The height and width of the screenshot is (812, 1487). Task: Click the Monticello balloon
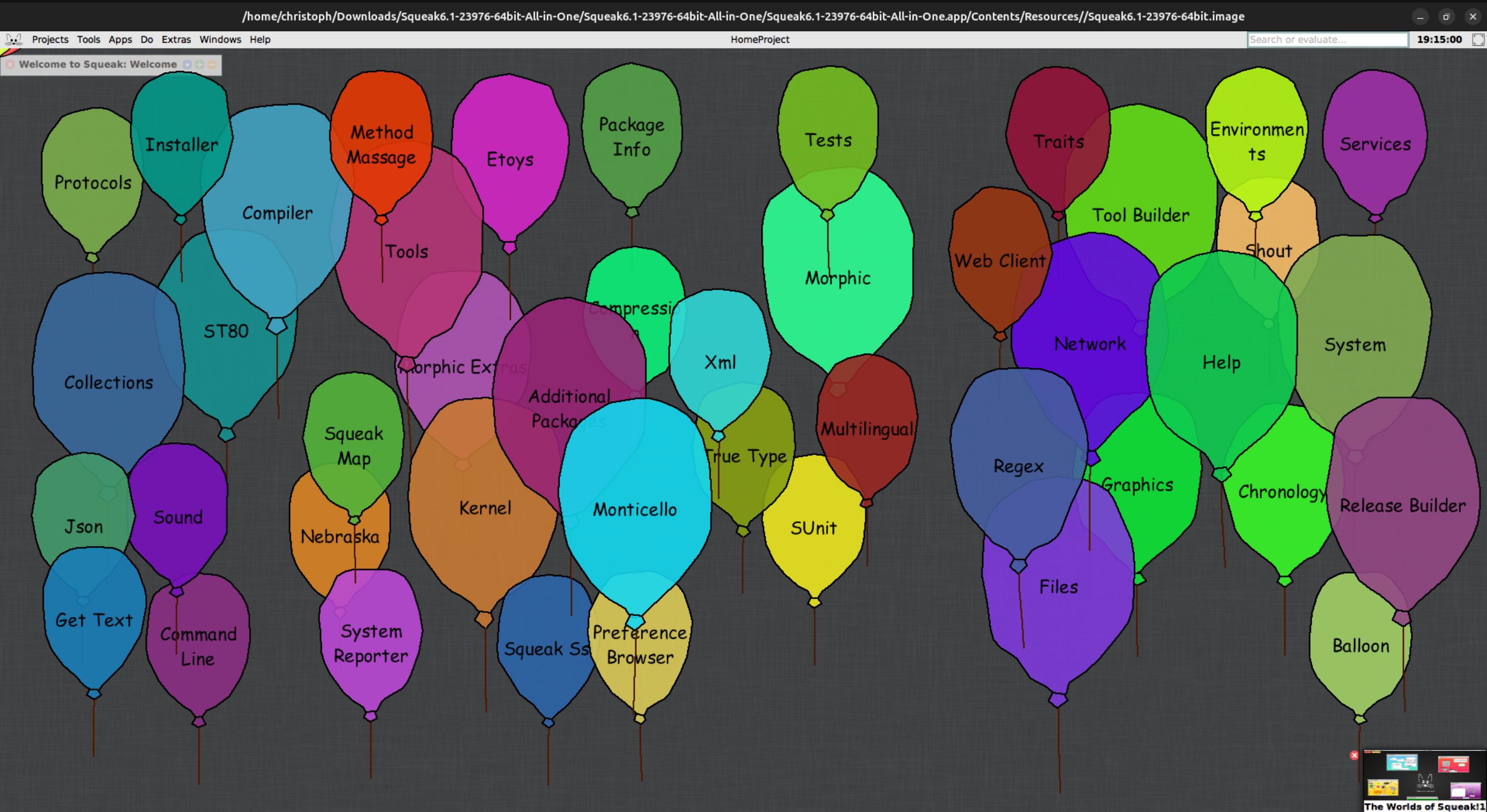(634, 508)
